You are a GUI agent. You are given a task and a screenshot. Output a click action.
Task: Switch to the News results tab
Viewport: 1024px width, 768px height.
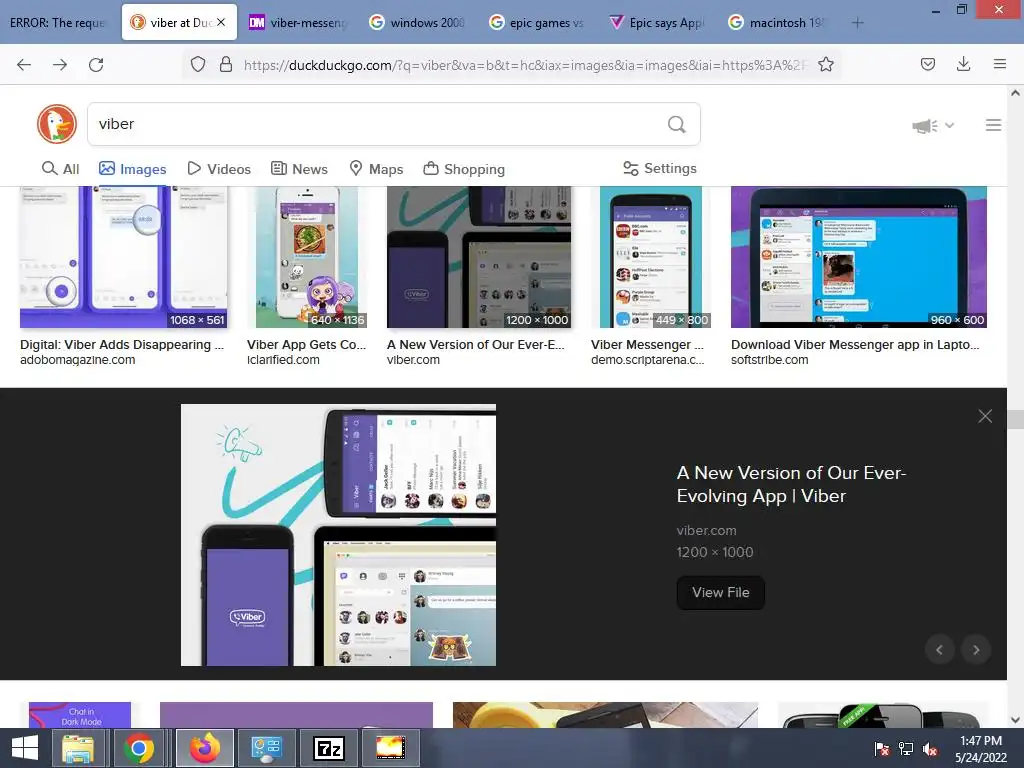tap(299, 169)
